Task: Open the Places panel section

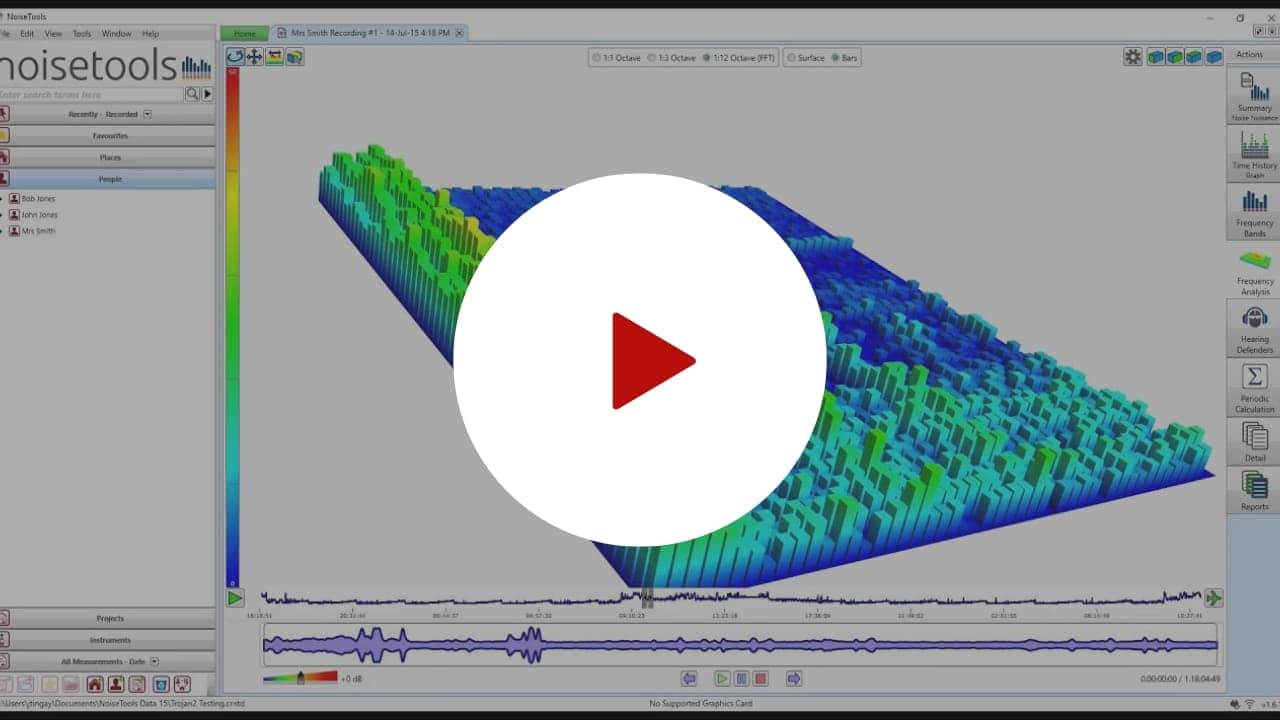Action: click(107, 157)
